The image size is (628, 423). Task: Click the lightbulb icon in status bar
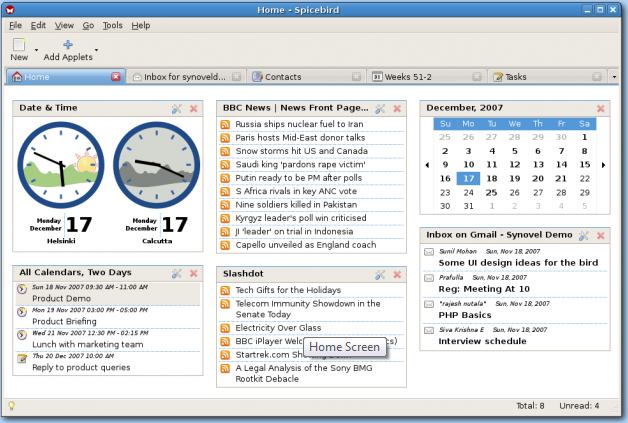12,406
